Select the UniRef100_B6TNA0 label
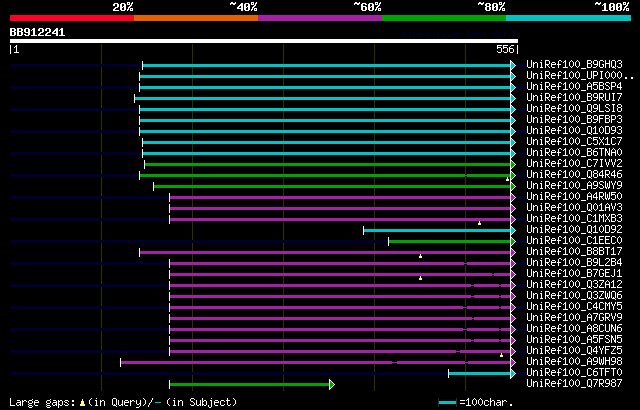The width and height of the screenshot is (640, 410). click(574, 153)
